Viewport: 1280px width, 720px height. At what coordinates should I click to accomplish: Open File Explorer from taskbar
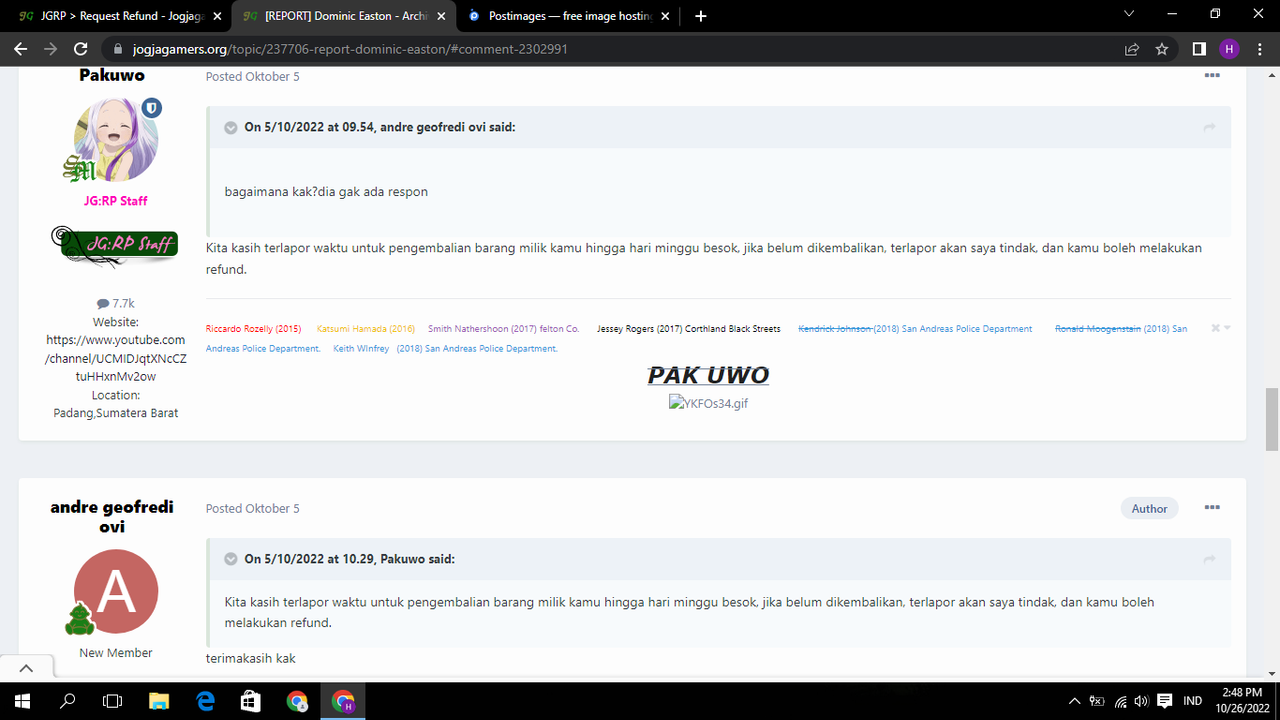pos(159,700)
